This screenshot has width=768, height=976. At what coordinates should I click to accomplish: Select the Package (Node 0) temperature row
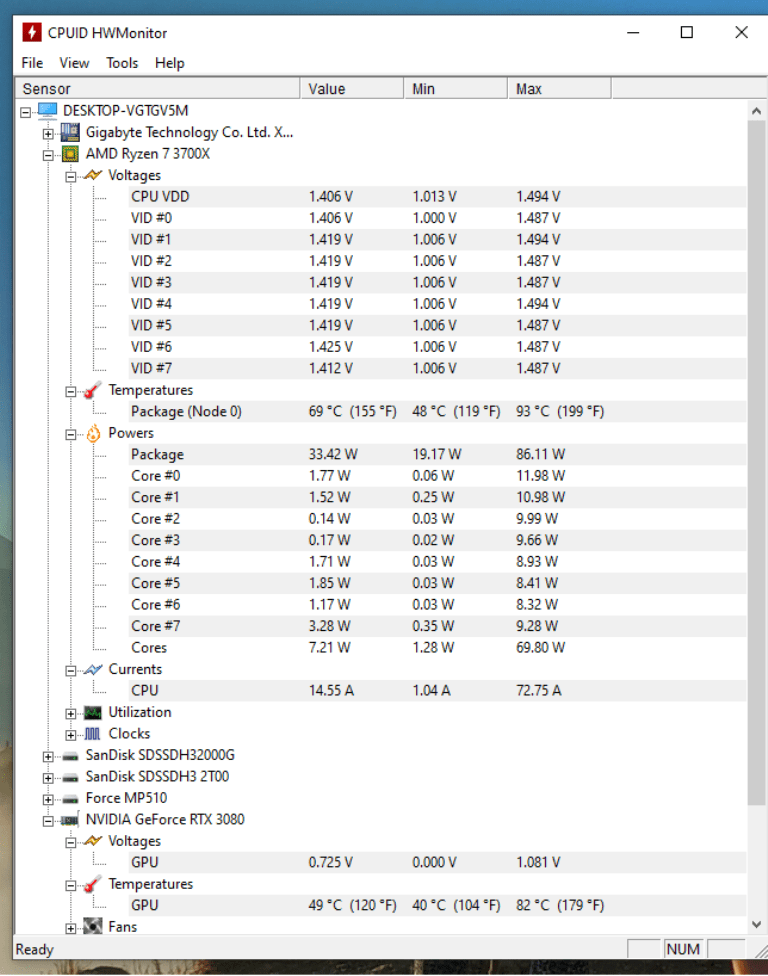438,411
